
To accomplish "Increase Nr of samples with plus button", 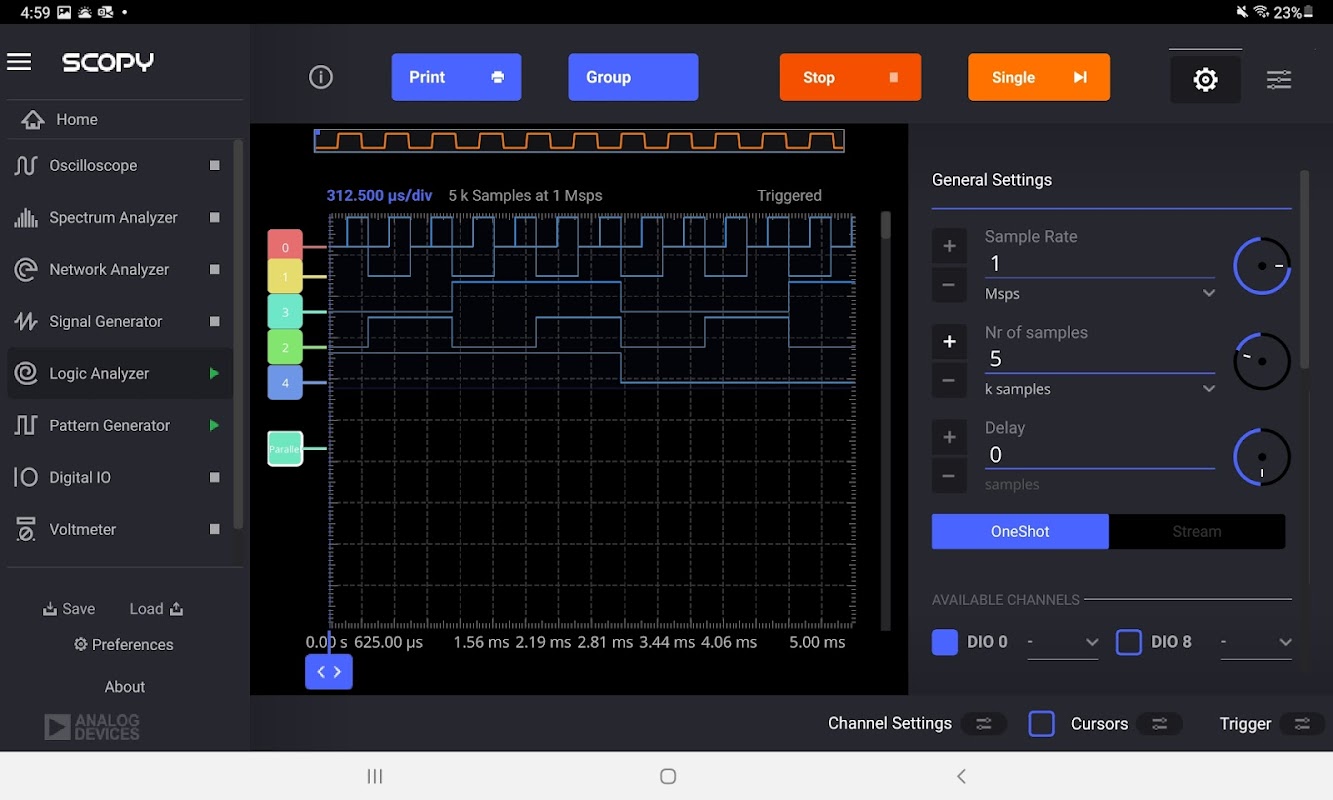I will tap(949, 342).
